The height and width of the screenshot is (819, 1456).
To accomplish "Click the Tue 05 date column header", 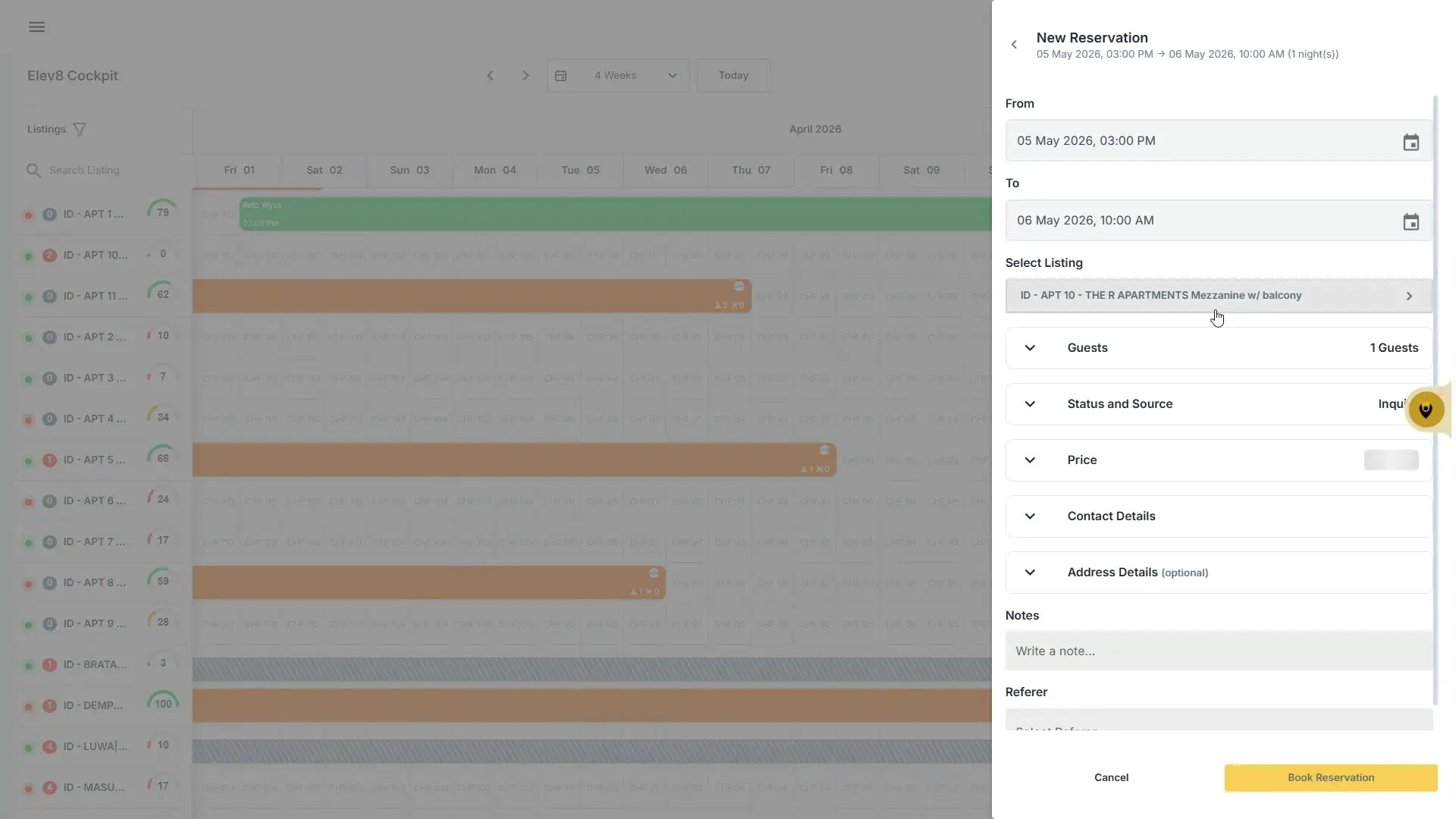I will [x=580, y=171].
